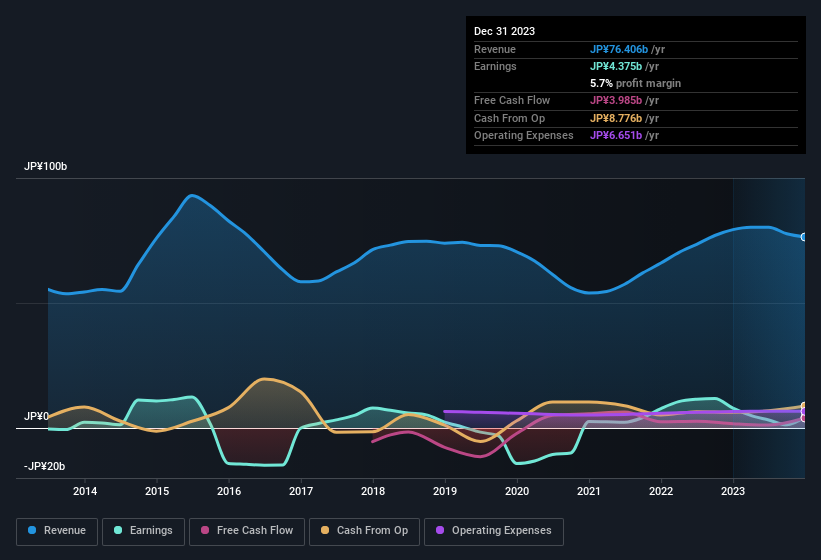Click the JP¥0 y-axis label

[x=36, y=417]
